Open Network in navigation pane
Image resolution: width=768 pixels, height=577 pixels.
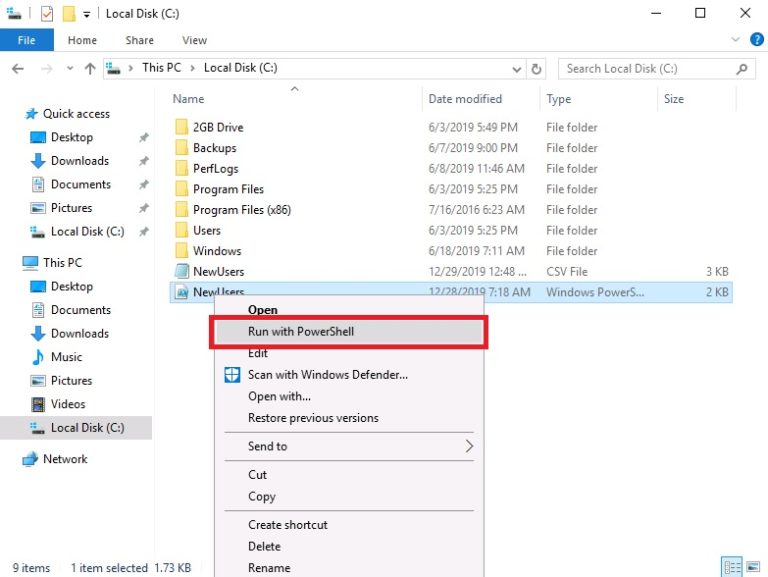(x=65, y=459)
